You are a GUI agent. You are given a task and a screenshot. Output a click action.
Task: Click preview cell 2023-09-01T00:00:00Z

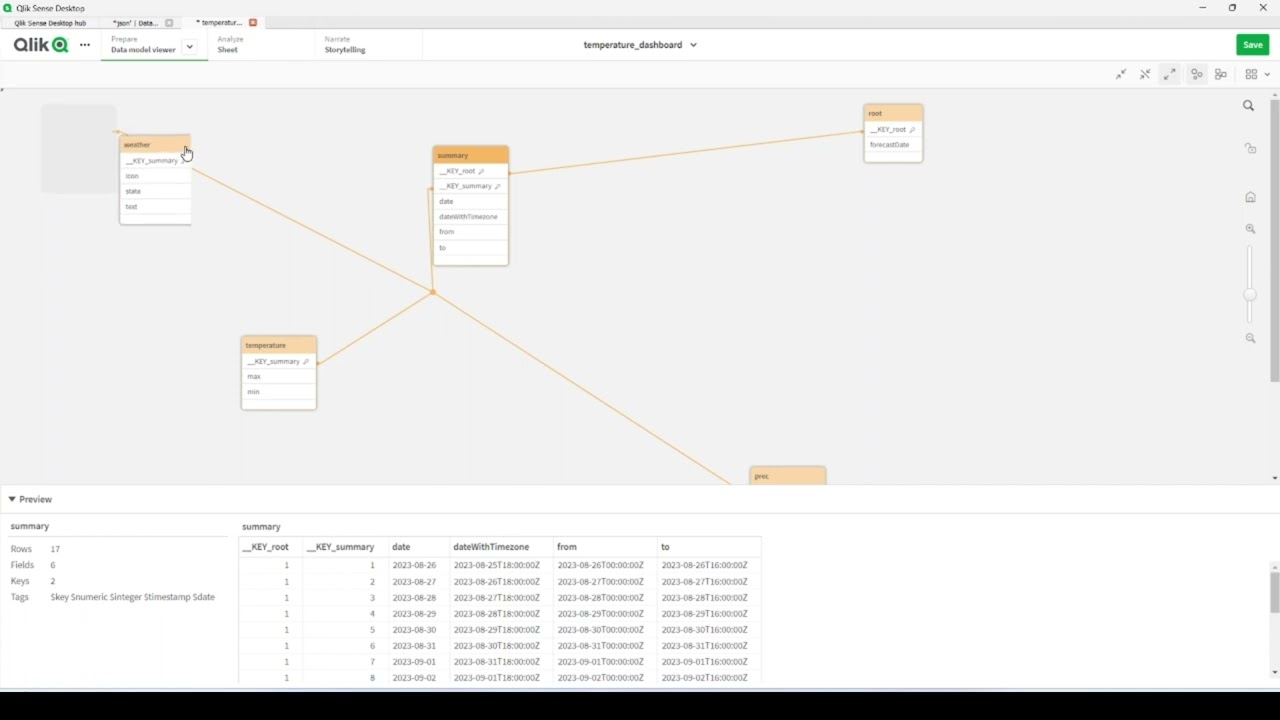coord(600,662)
